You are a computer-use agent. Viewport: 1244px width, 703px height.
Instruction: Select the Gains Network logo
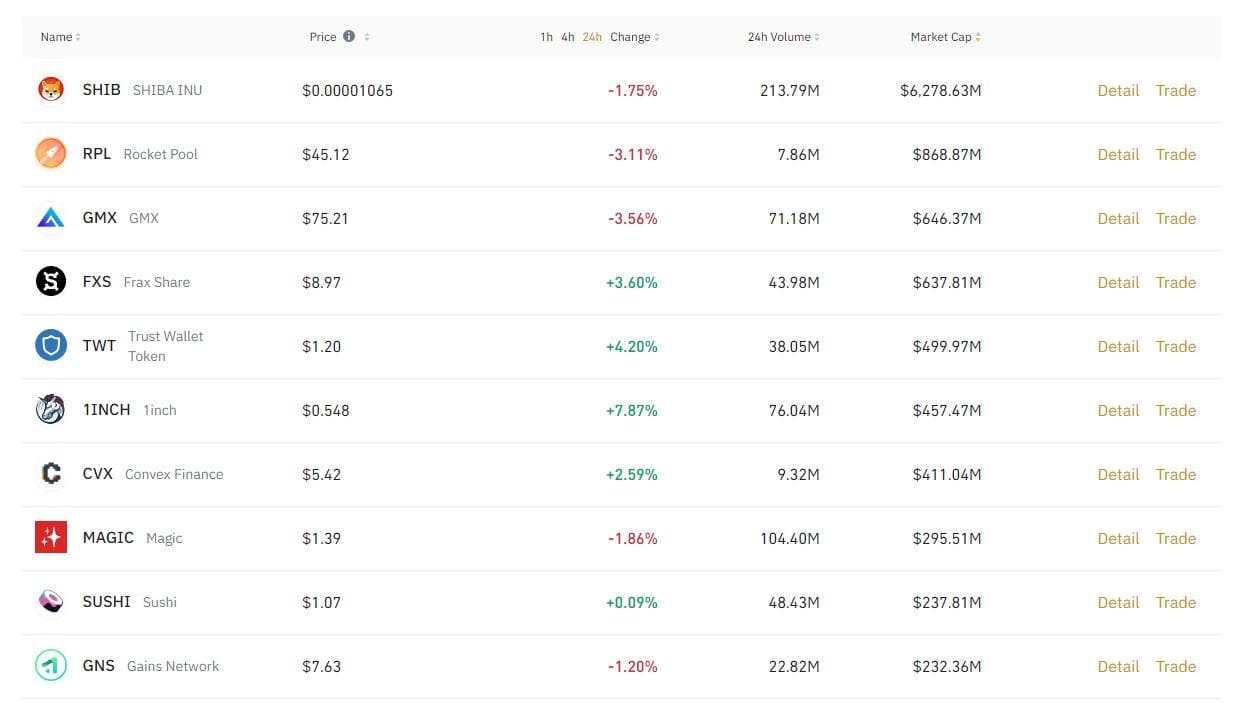click(51, 666)
